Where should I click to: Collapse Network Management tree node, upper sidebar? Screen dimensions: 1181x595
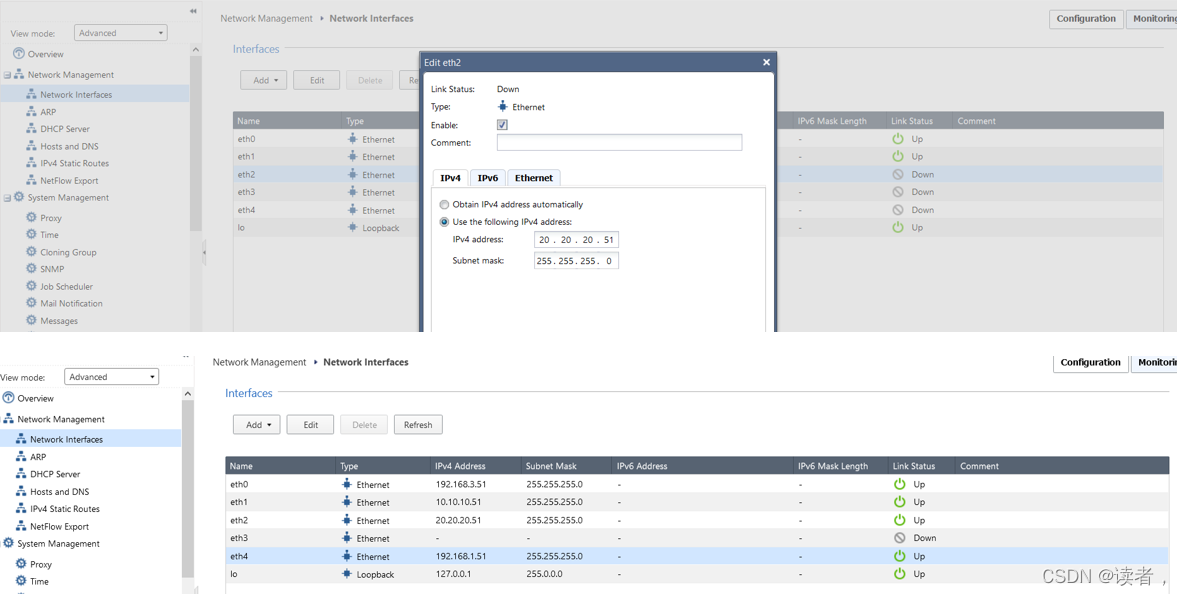pyautogui.click(x=7, y=75)
